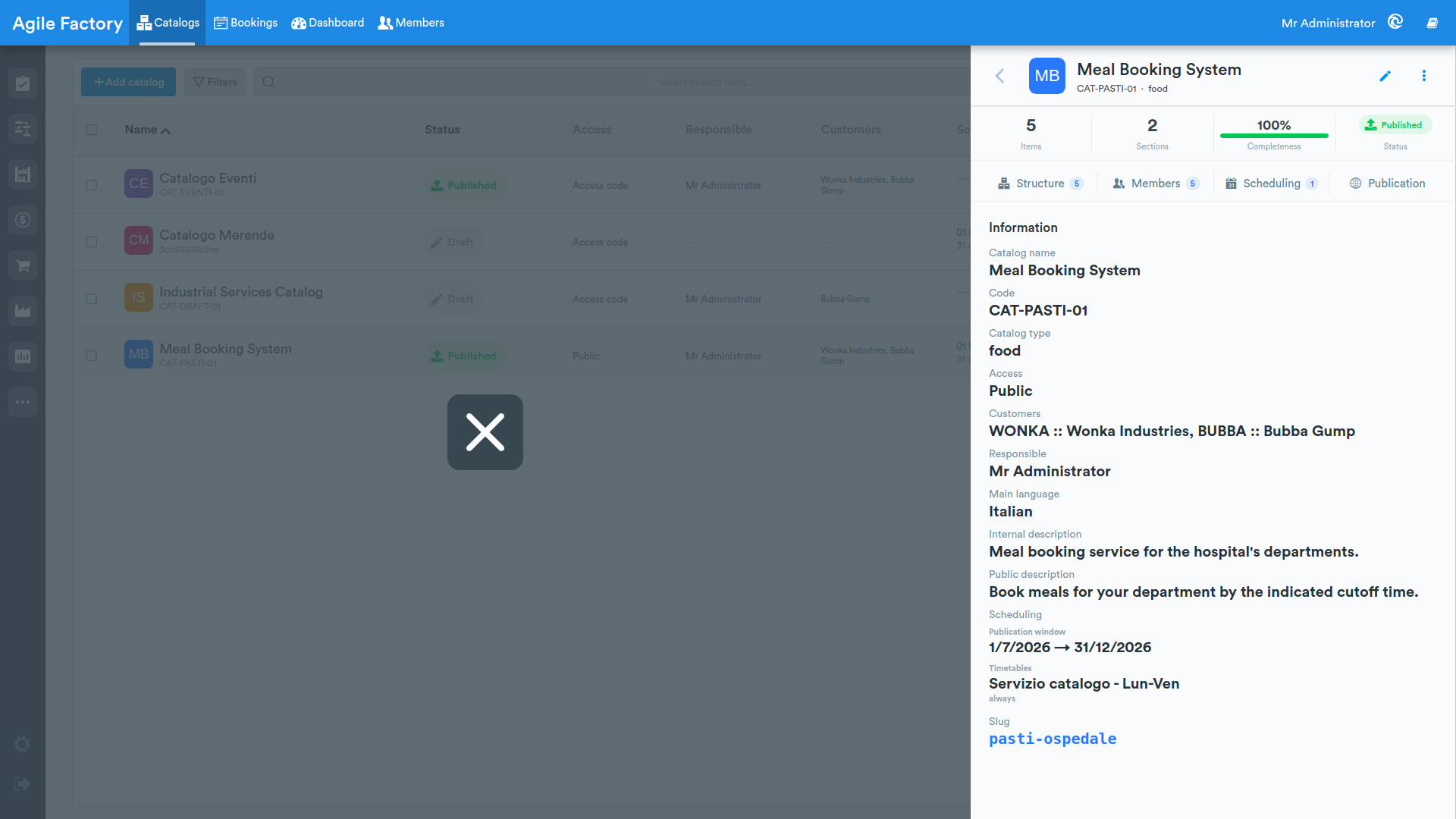The height and width of the screenshot is (819, 1456).
Task: Open the sidebar save disk icon
Action: 23,174
